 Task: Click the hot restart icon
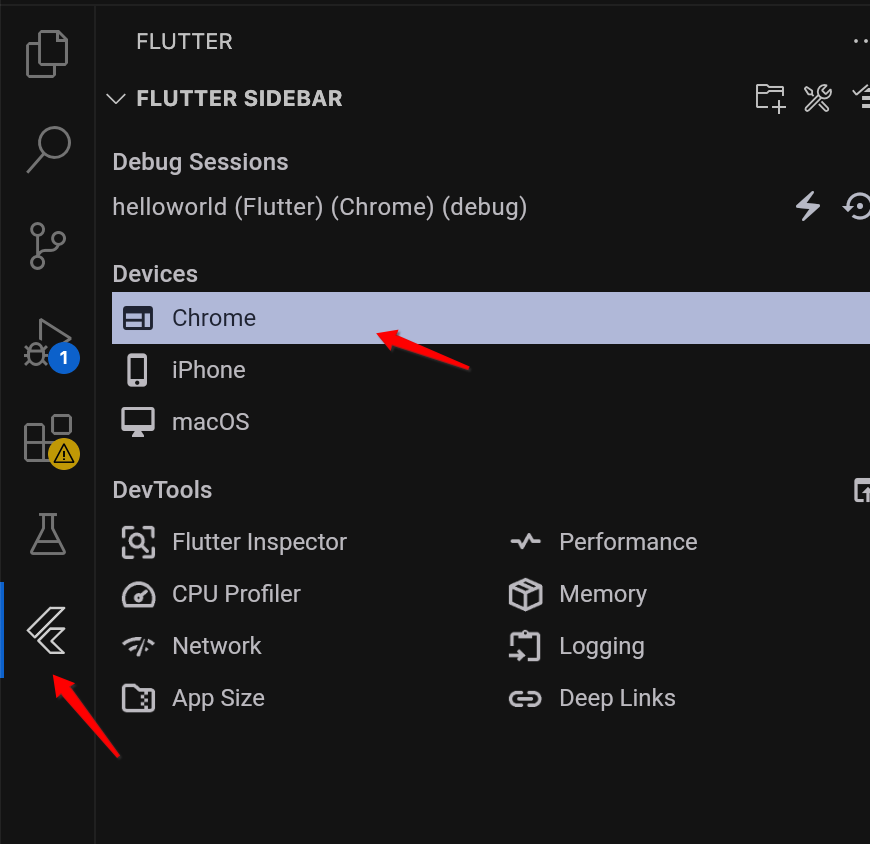pos(857,206)
